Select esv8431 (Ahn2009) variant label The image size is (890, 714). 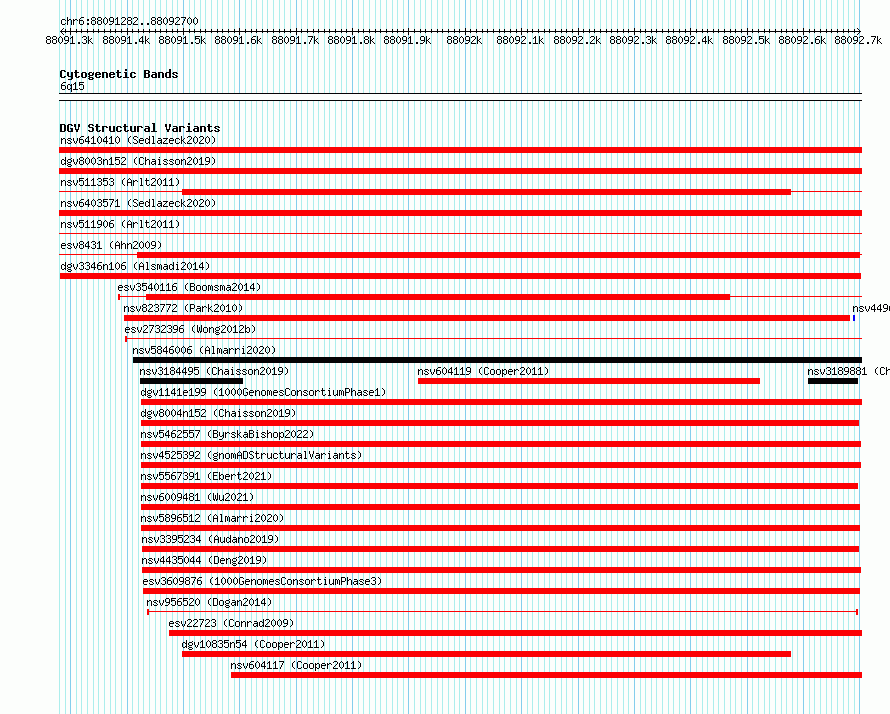tap(111, 245)
